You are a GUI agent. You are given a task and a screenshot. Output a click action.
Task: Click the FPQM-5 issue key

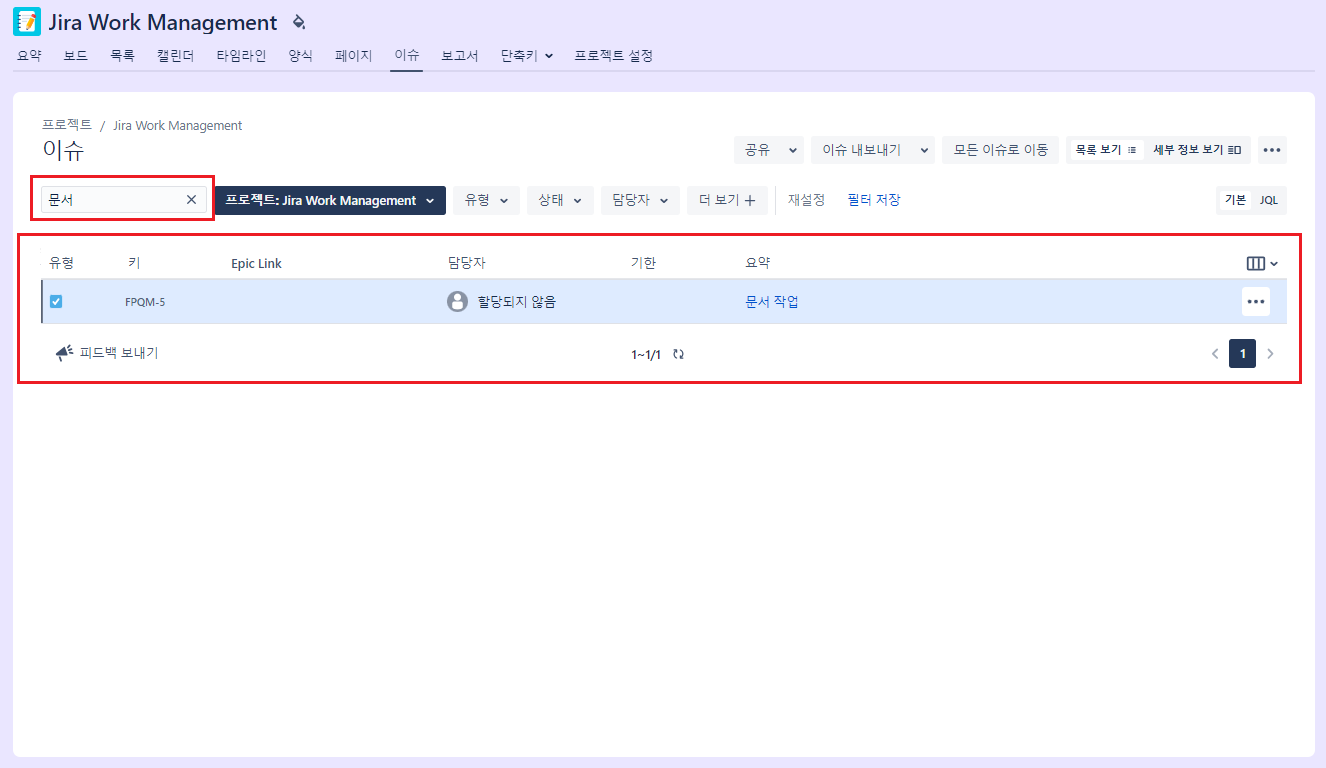[145, 302]
